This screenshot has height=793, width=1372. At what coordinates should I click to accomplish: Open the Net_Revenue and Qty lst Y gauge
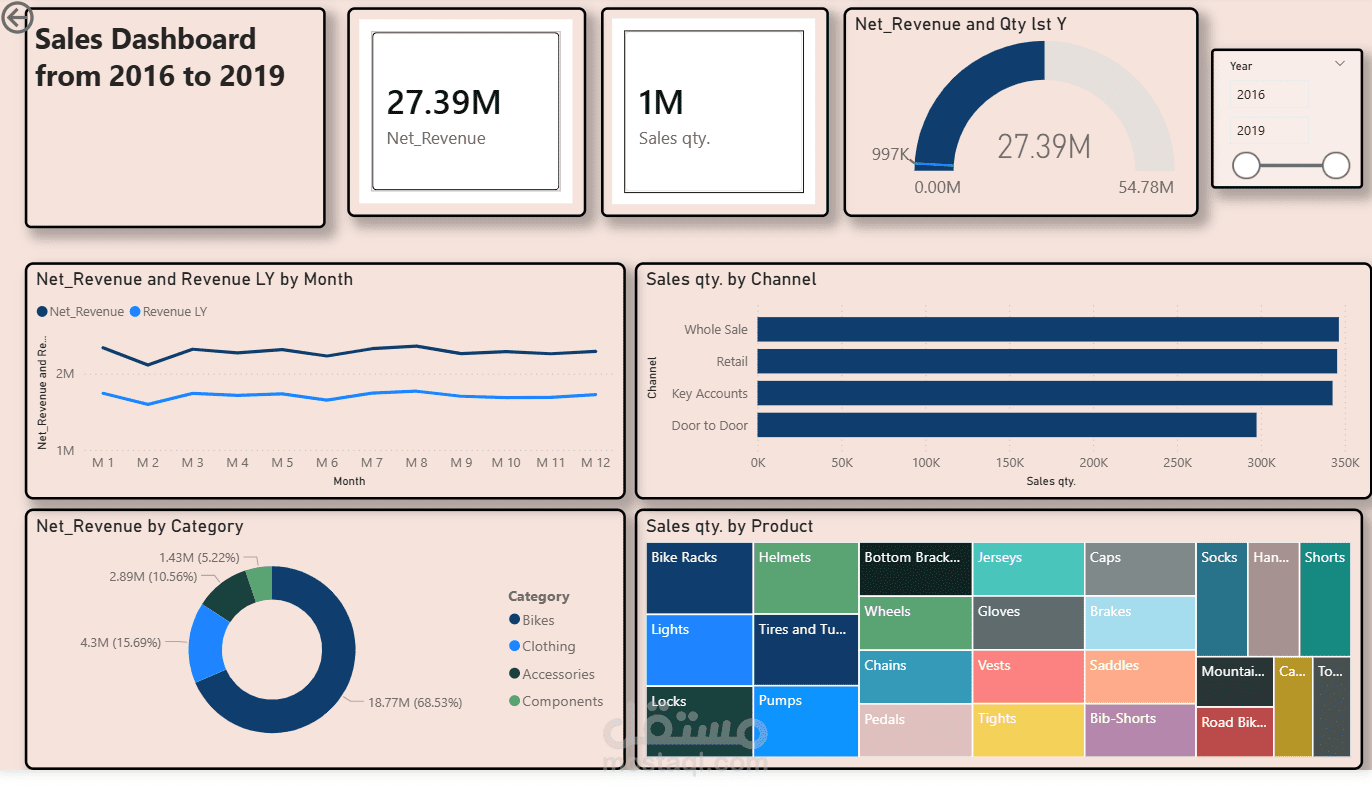pyautogui.click(x=1020, y=110)
